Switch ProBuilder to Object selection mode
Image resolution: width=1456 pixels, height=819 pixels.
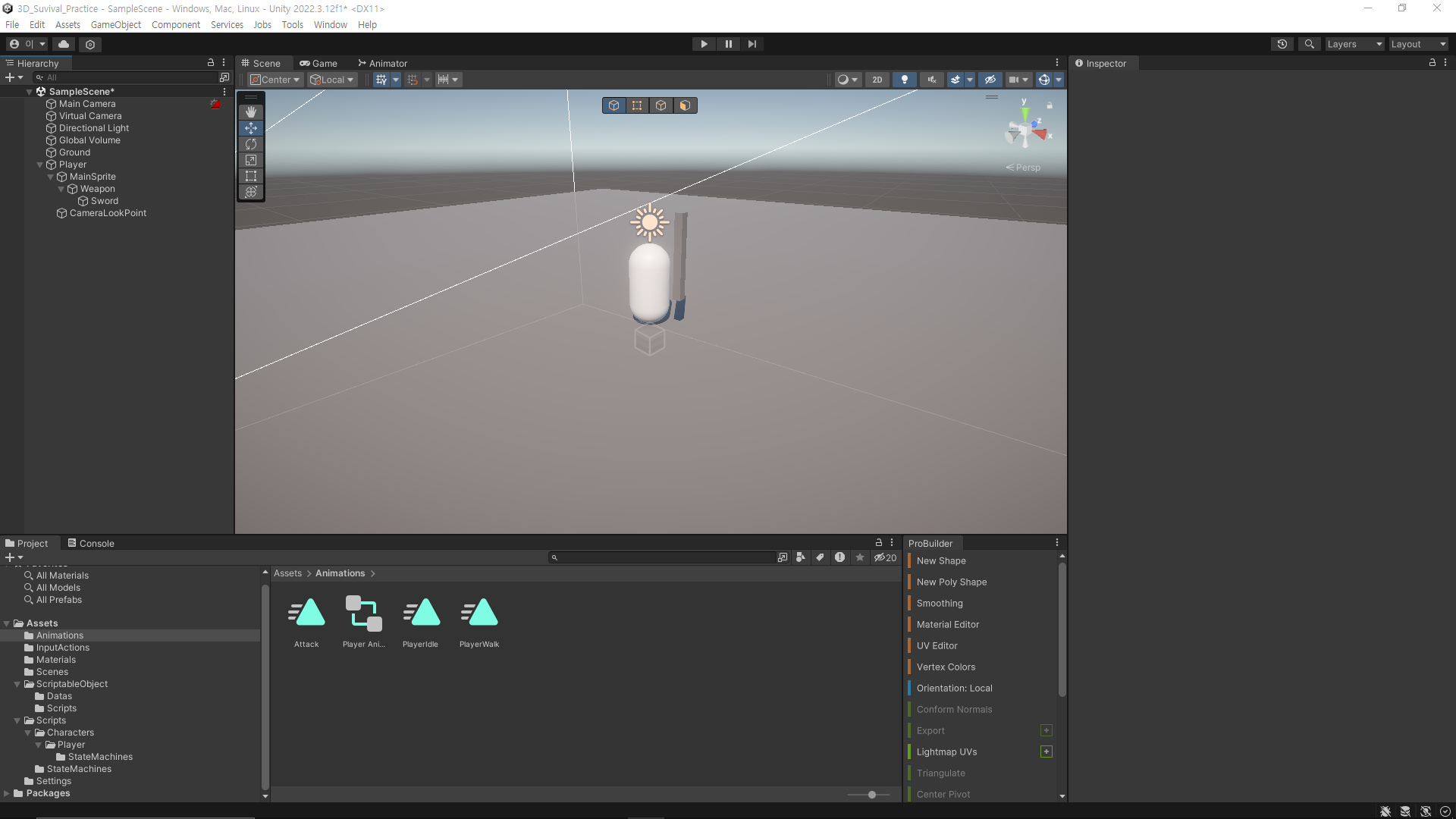(614, 105)
